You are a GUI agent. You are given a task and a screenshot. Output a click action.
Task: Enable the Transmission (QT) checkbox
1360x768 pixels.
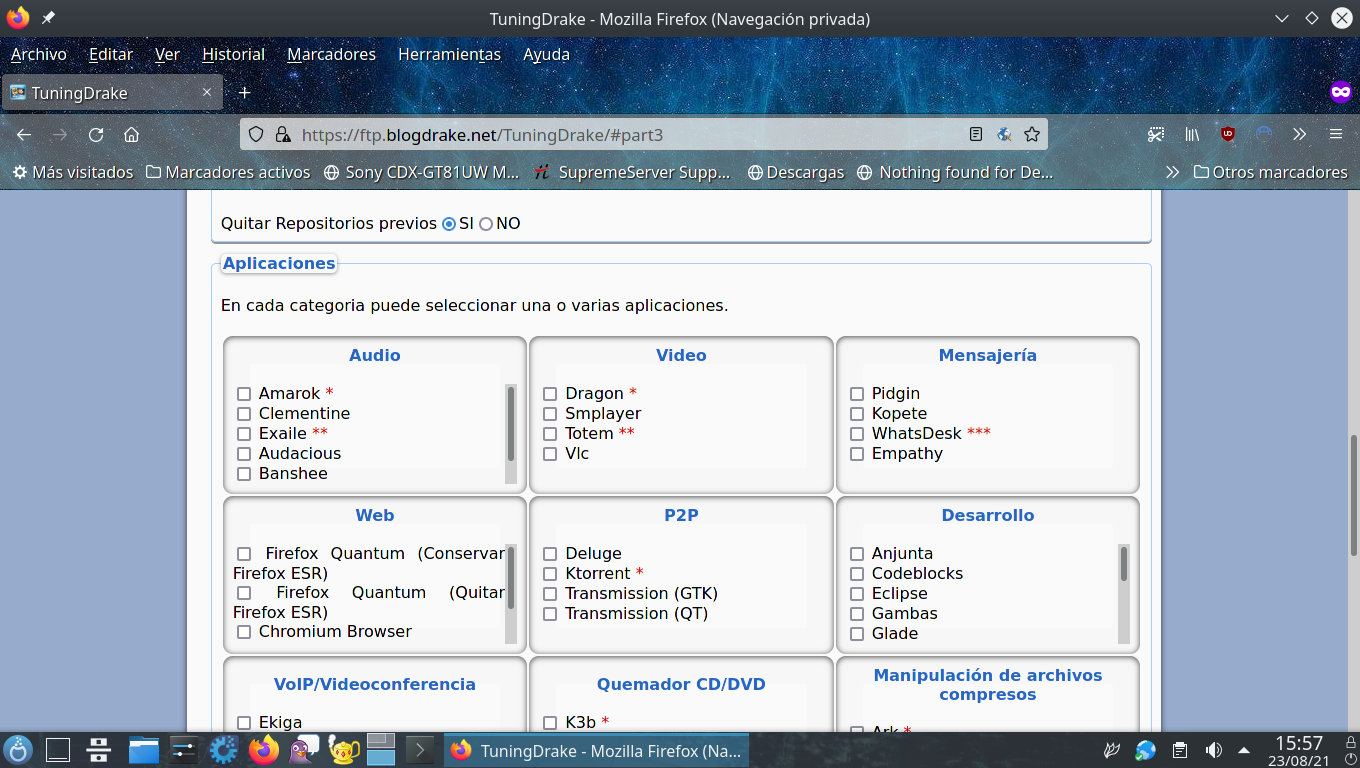(550, 614)
